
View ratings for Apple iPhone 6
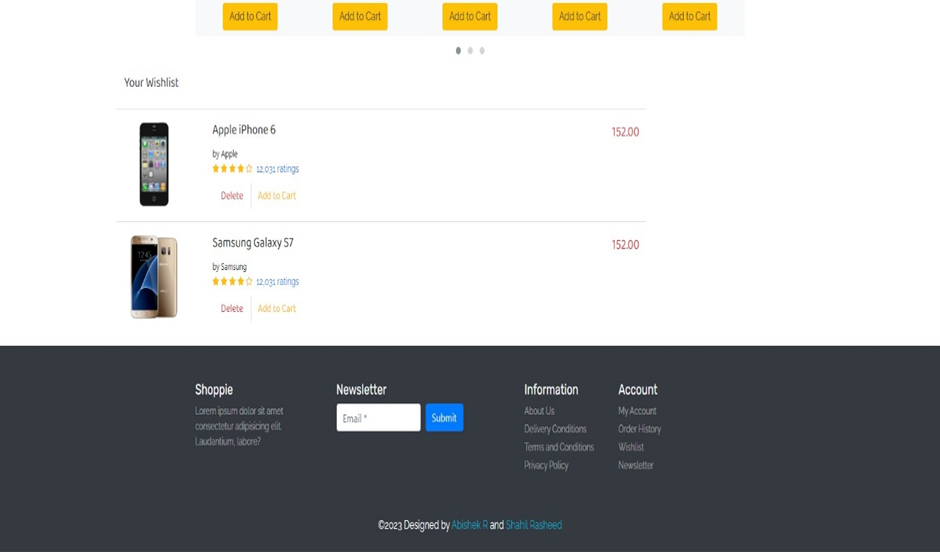click(278, 169)
